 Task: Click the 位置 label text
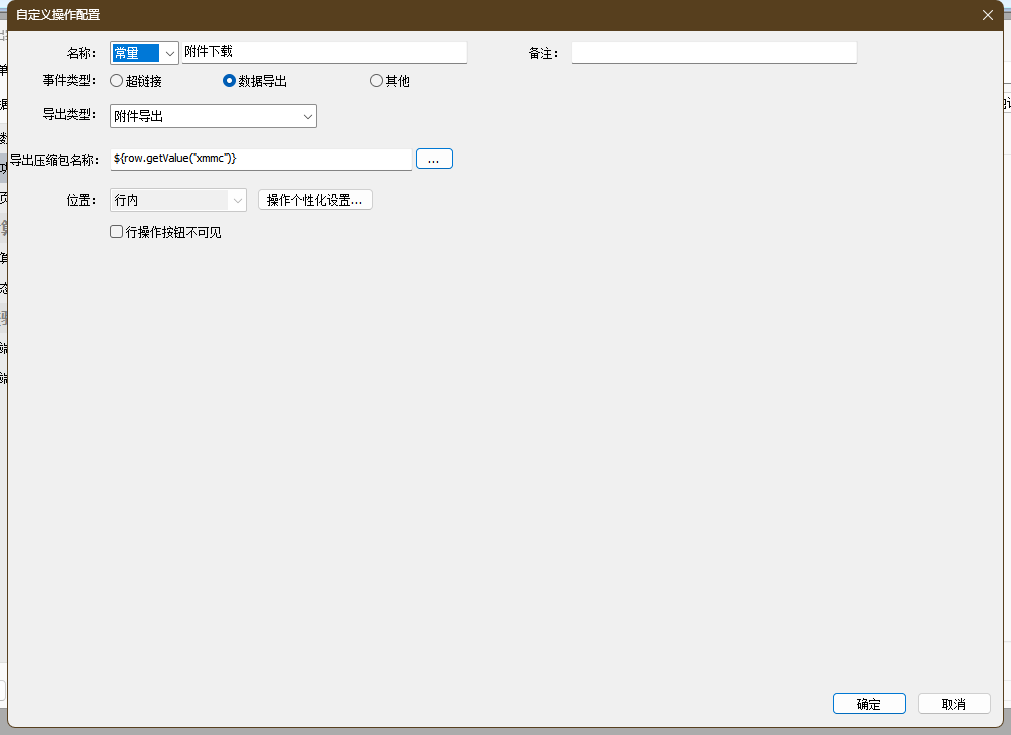click(x=81, y=200)
